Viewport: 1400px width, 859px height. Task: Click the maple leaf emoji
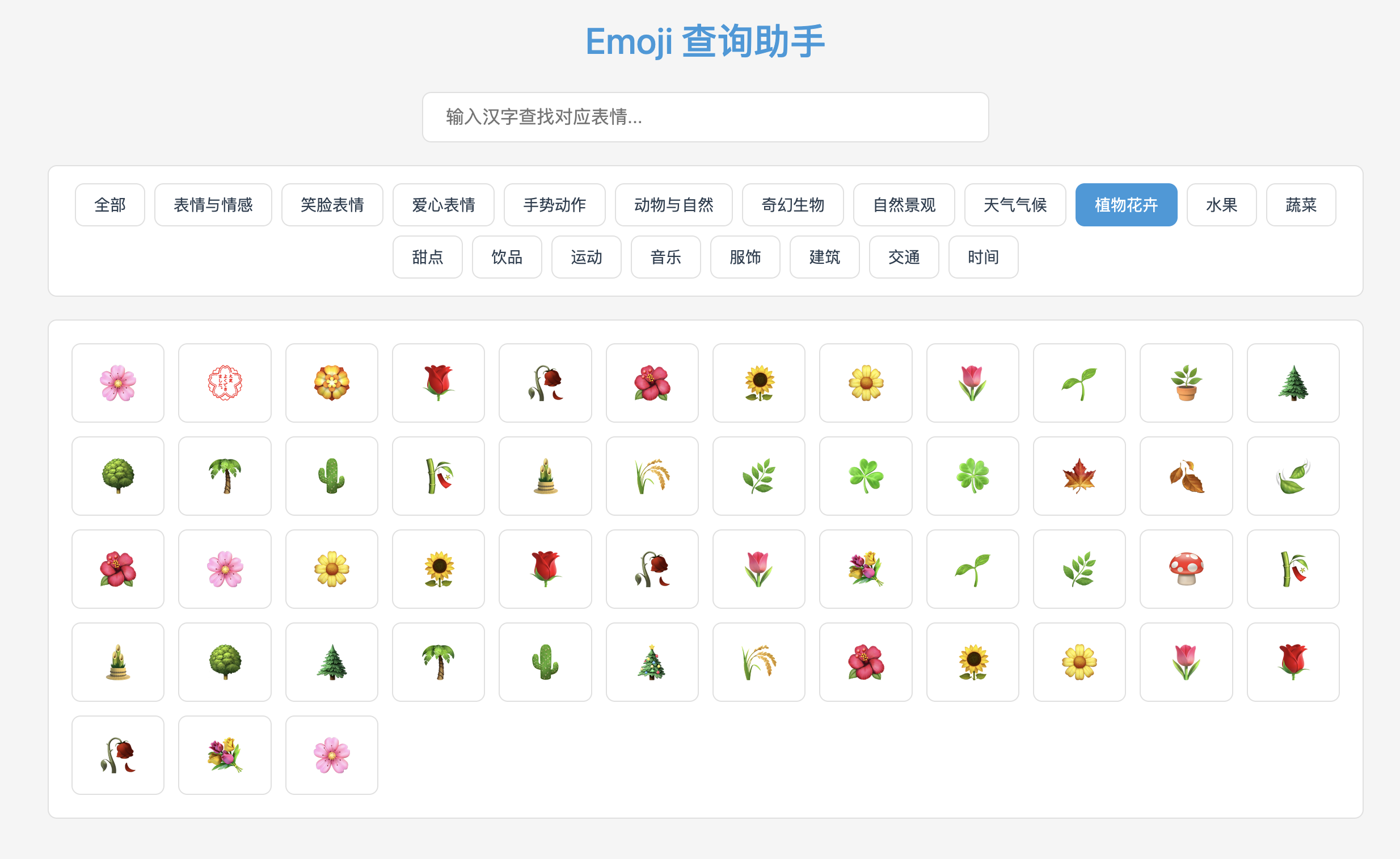tap(1079, 476)
